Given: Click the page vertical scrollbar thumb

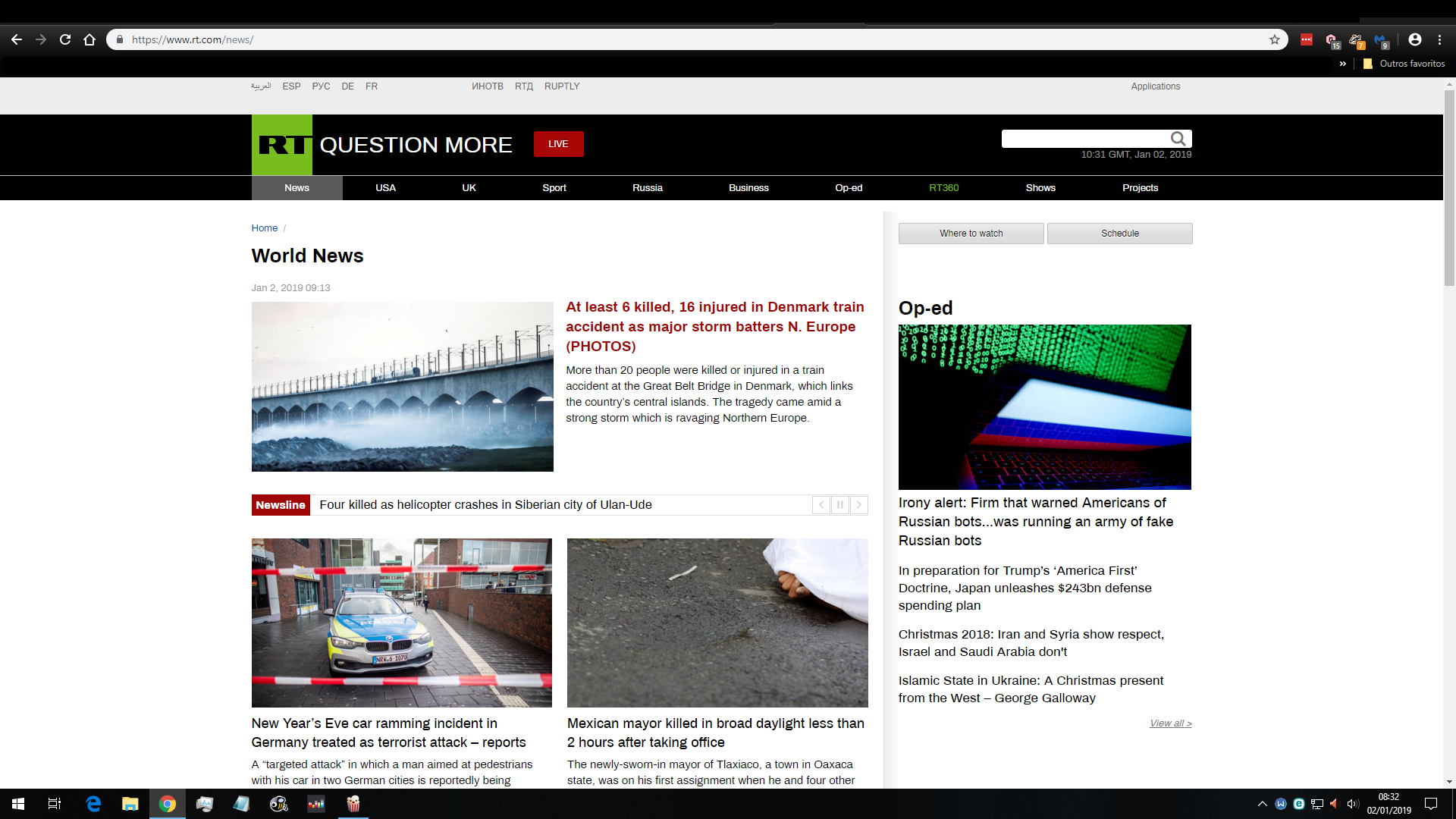Looking at the screenshot, I should click(1449, 190).
